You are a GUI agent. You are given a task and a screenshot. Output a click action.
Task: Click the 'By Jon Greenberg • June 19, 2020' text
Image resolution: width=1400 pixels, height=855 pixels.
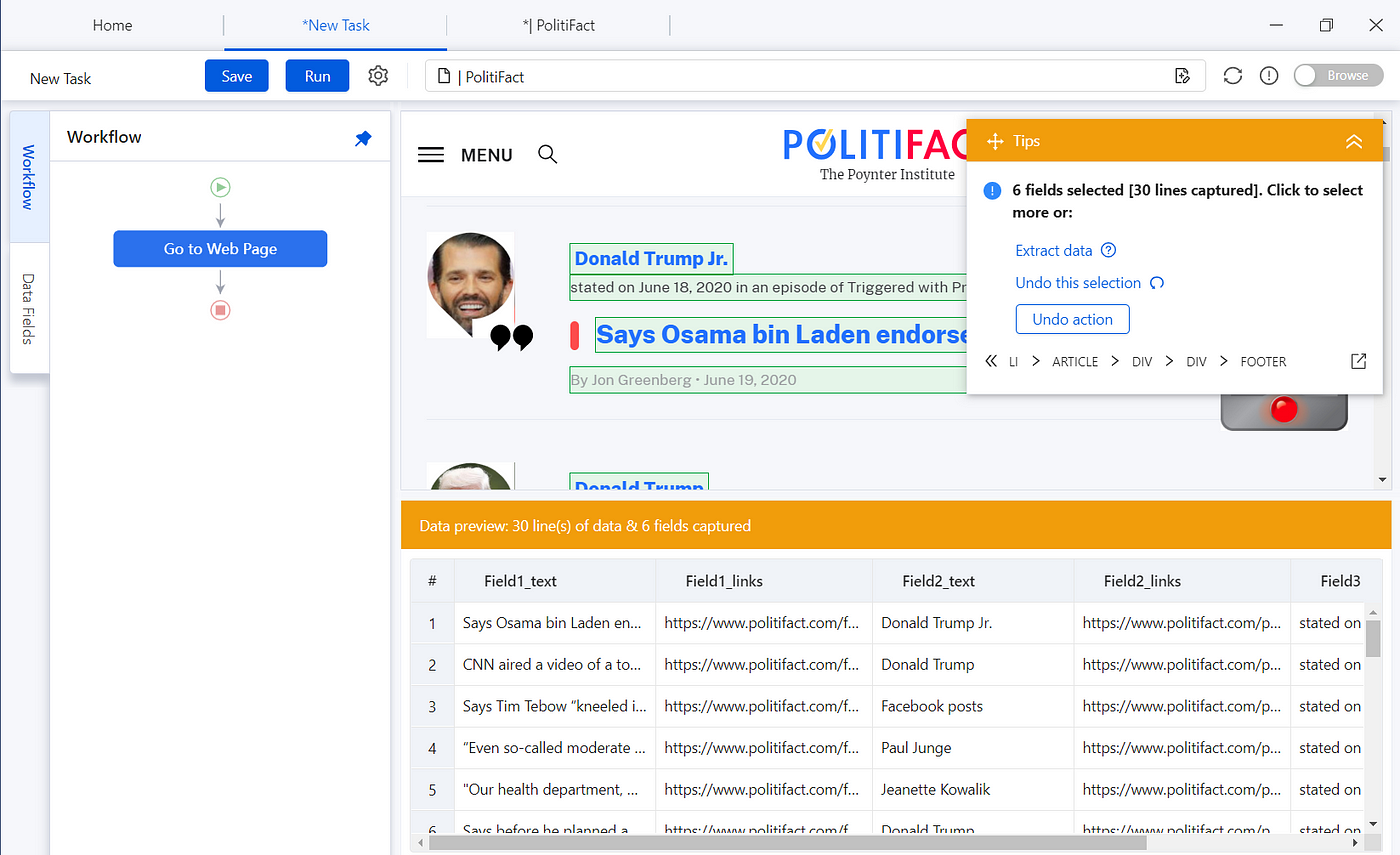click(x=683, y=381)
